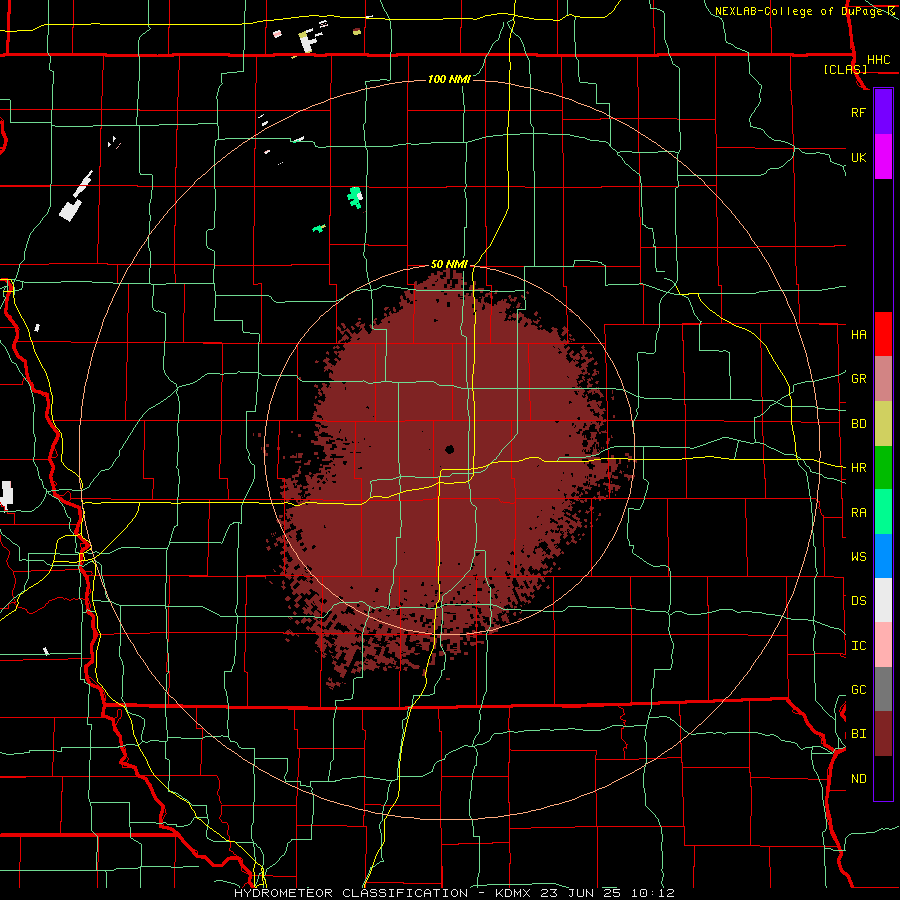Click the 'HYDROMETEOR CLASSIFICATION' title text
Image resolution: width=900 pixels, height=900 pixels.
[x=351, y=893]
